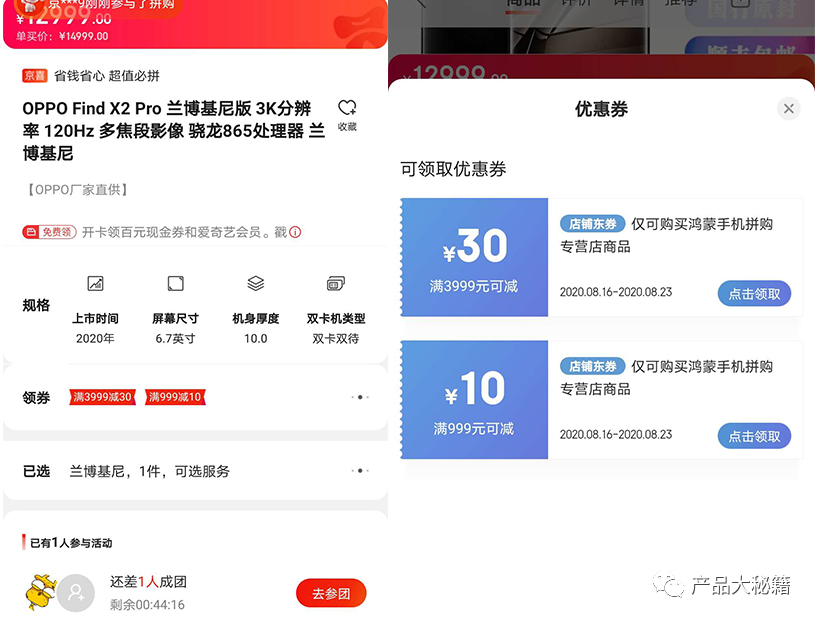Tap the yellow mascot avatar in group row
The image size is (817, 621).
41,592
